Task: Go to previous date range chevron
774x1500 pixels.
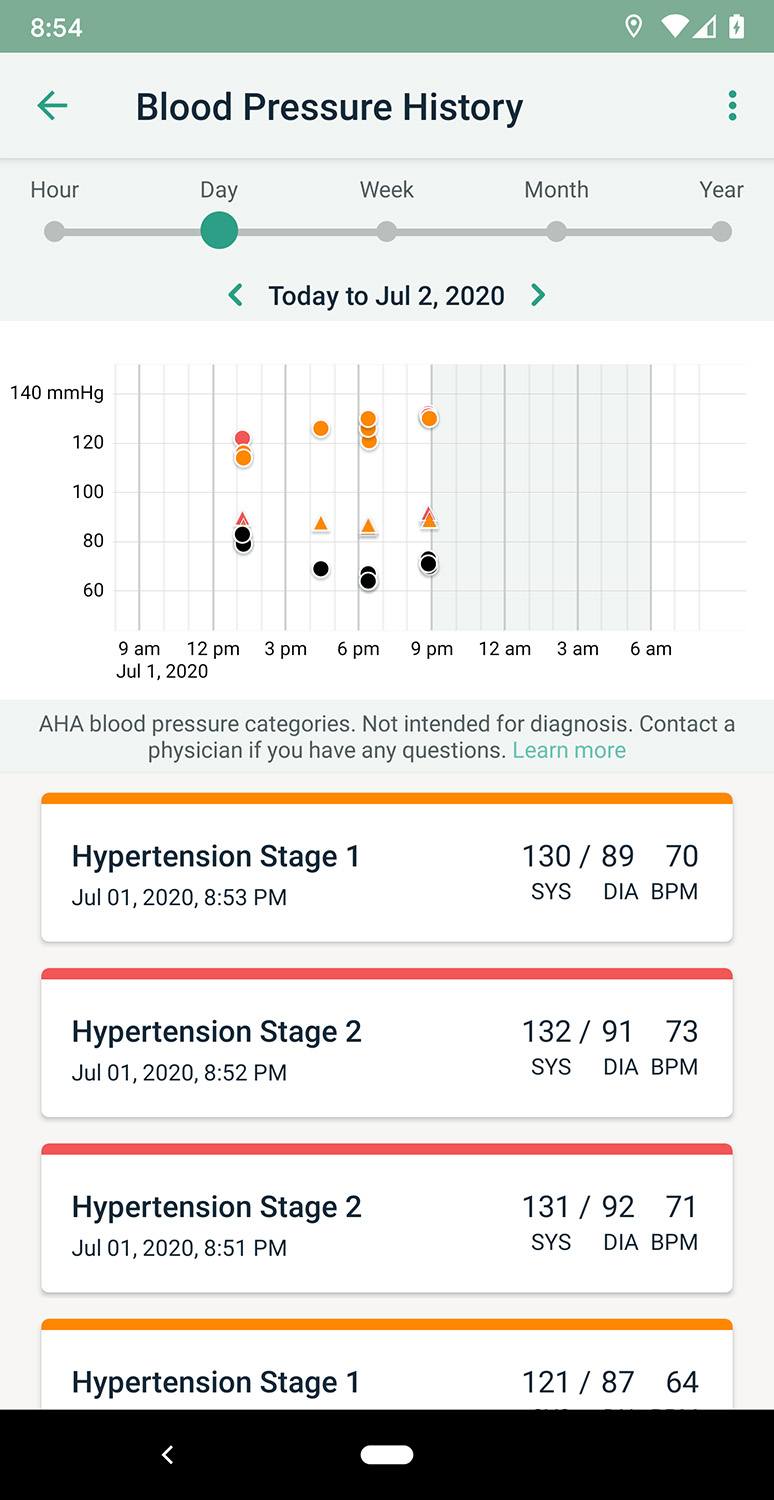Action: 235,295
